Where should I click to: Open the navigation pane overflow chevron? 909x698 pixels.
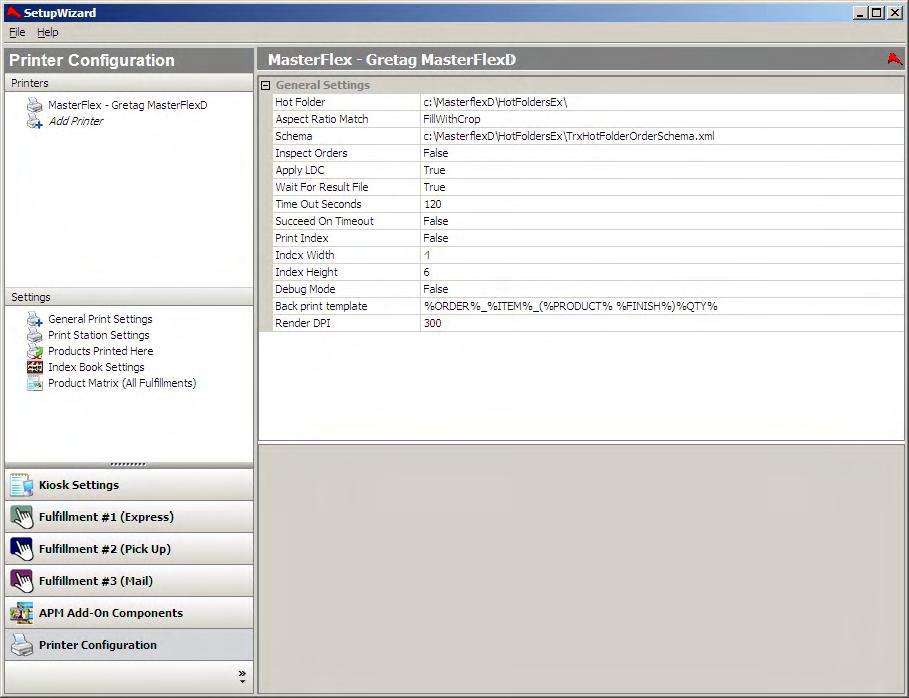point(242,676)
